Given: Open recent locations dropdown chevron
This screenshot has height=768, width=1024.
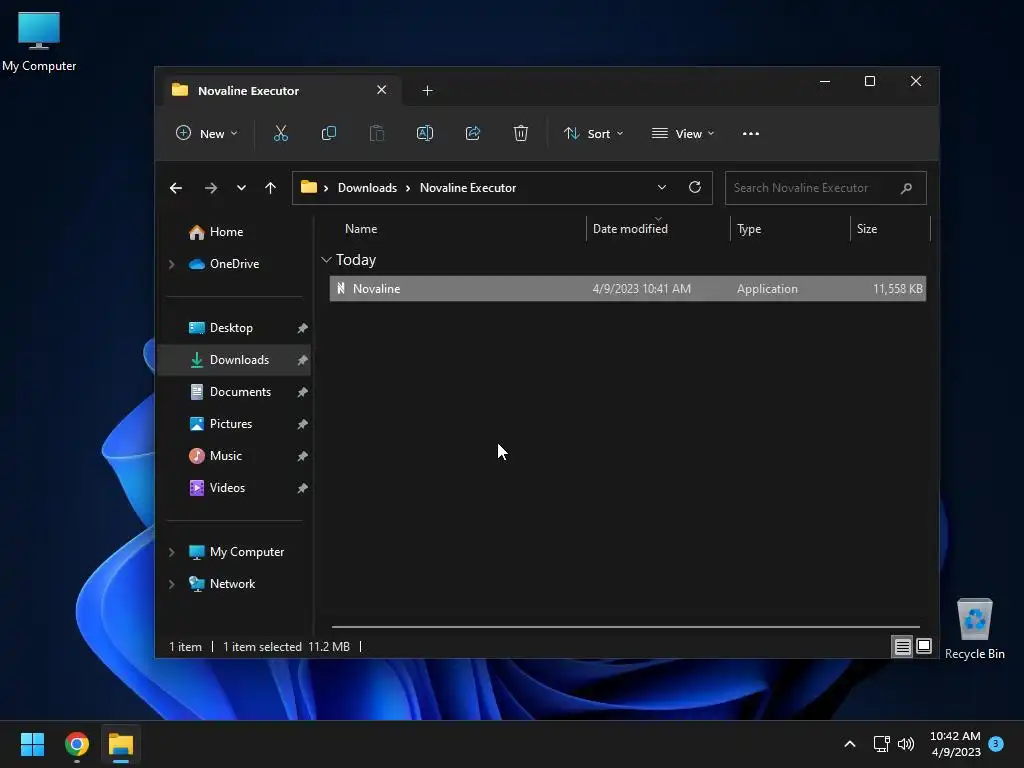Looking at the screenshot, I should click(x=241, y=188).
